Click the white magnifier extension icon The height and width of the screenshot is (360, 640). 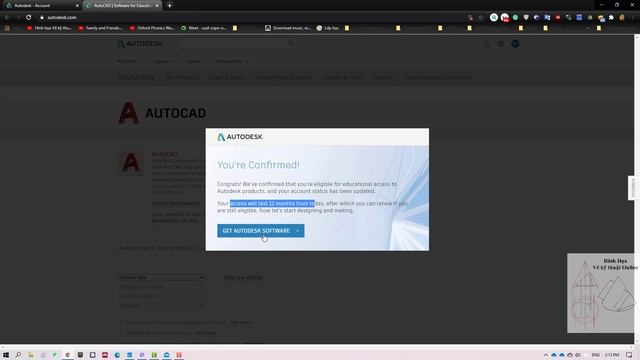tap(494, 18)
